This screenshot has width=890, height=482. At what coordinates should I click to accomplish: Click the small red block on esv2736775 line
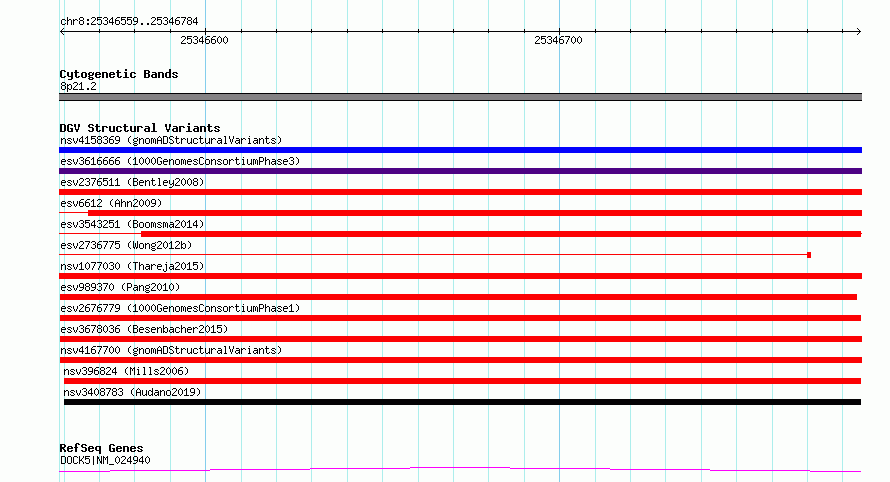click(809, 255)
